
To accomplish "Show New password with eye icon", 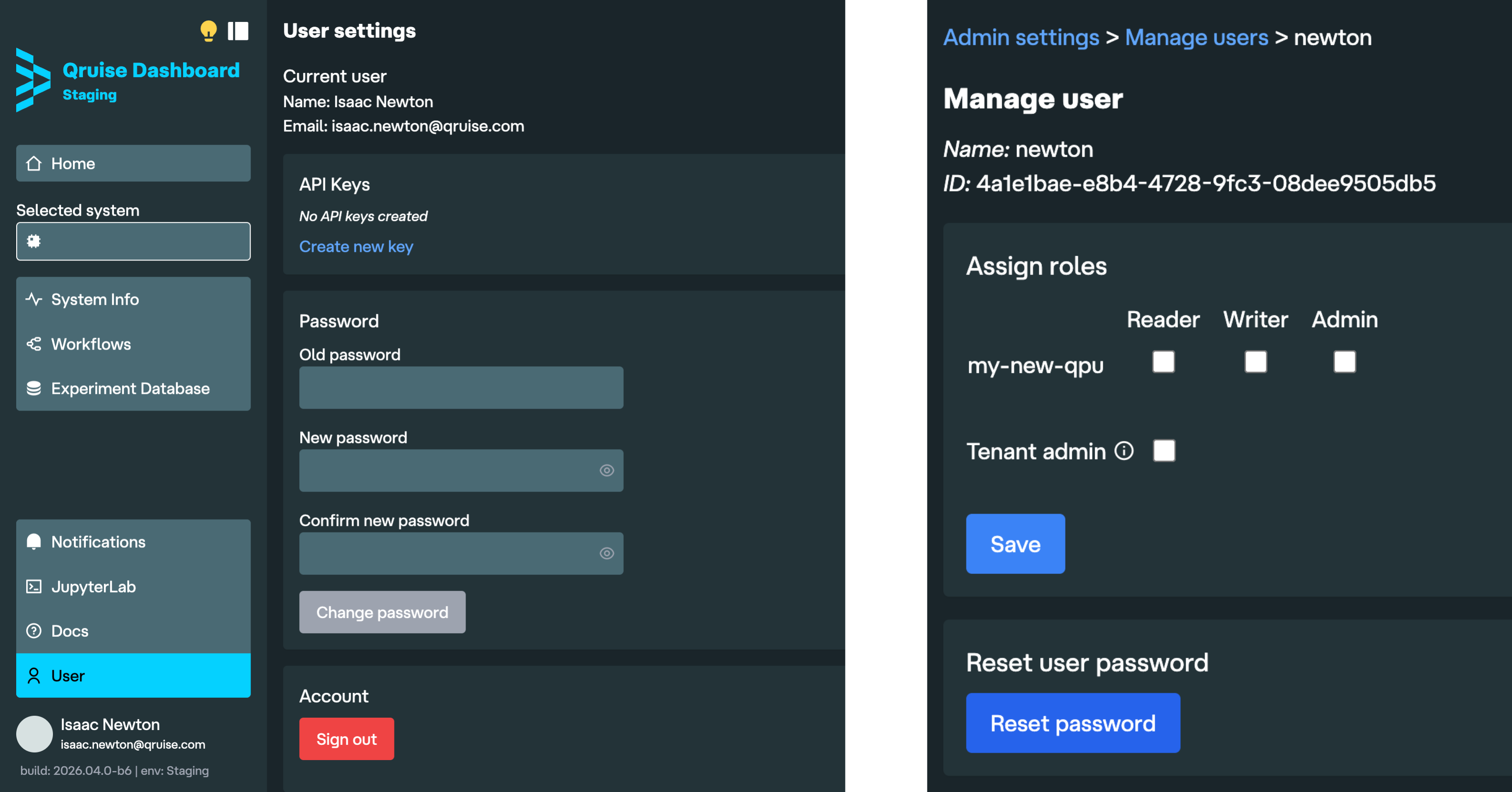I will (607, 471).
